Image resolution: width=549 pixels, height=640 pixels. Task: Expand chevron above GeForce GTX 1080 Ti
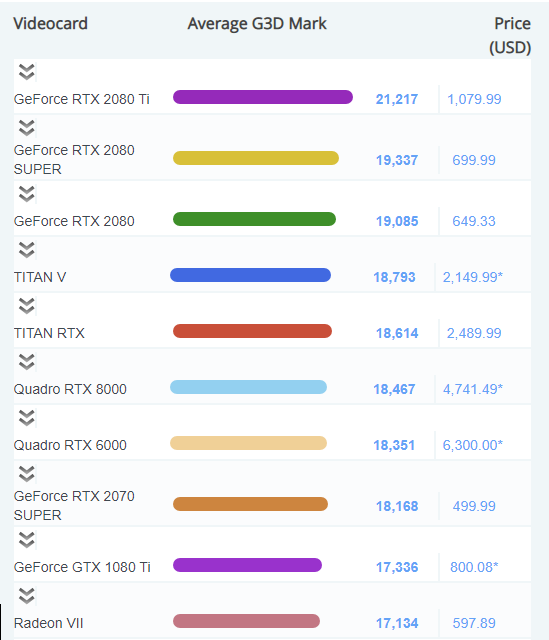[27, 540]
